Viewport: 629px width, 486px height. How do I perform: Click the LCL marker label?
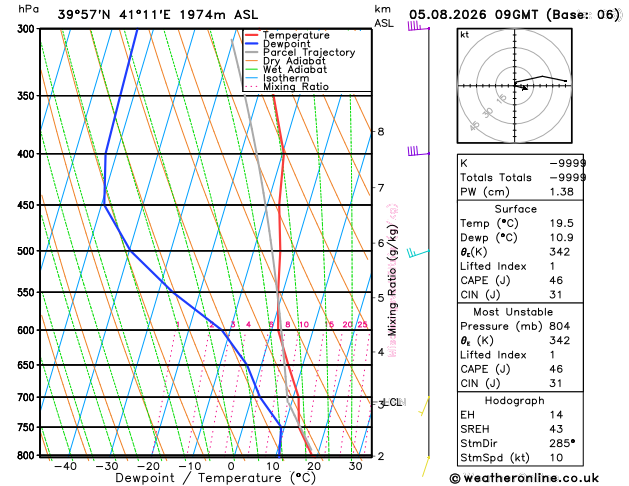point(392,402)
